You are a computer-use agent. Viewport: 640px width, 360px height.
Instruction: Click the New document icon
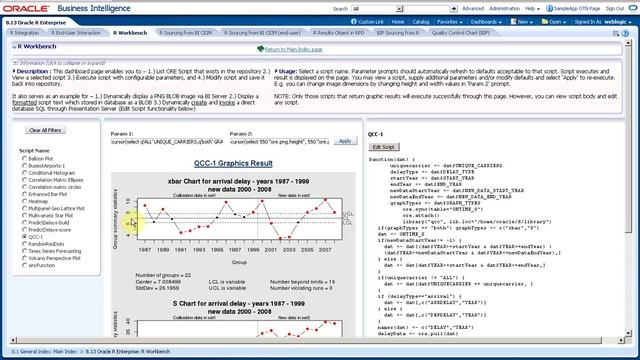tap(513, 22)
